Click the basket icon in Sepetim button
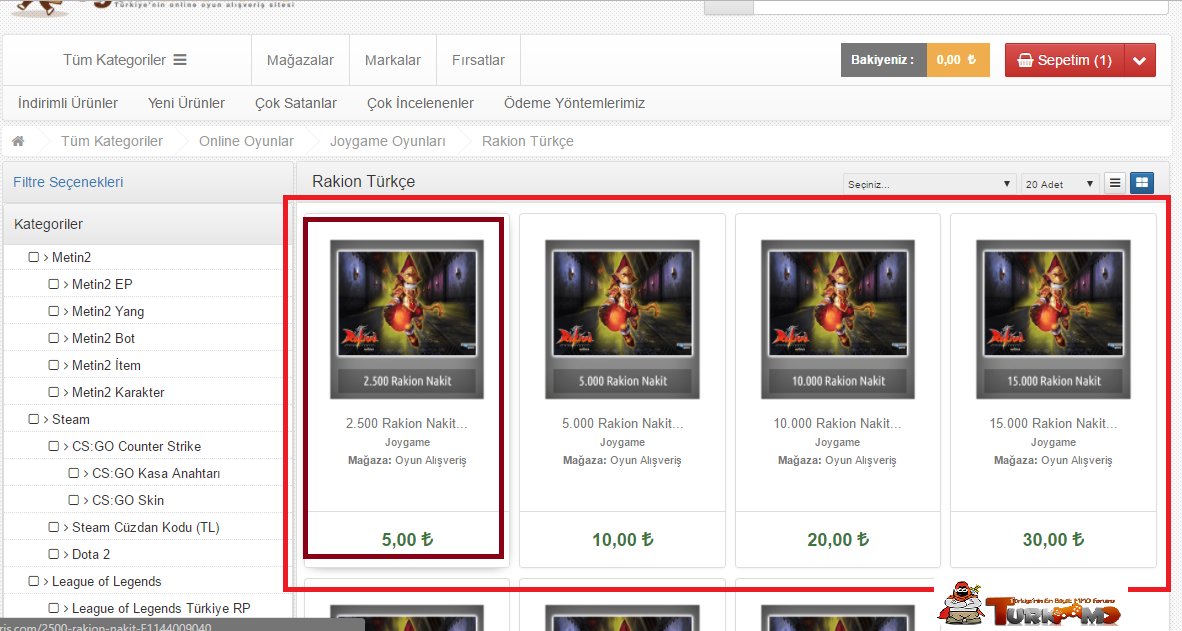The width and height of the screenshot is (1182, 631). 1025,60
